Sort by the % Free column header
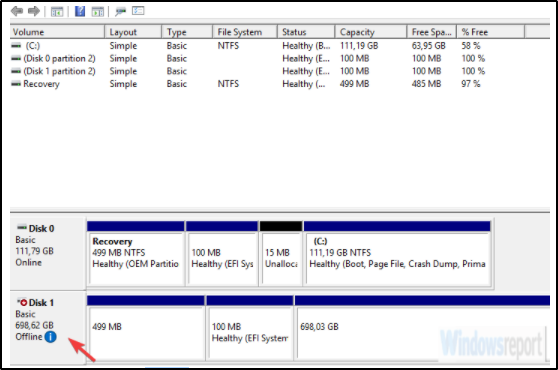 [491, 32]
